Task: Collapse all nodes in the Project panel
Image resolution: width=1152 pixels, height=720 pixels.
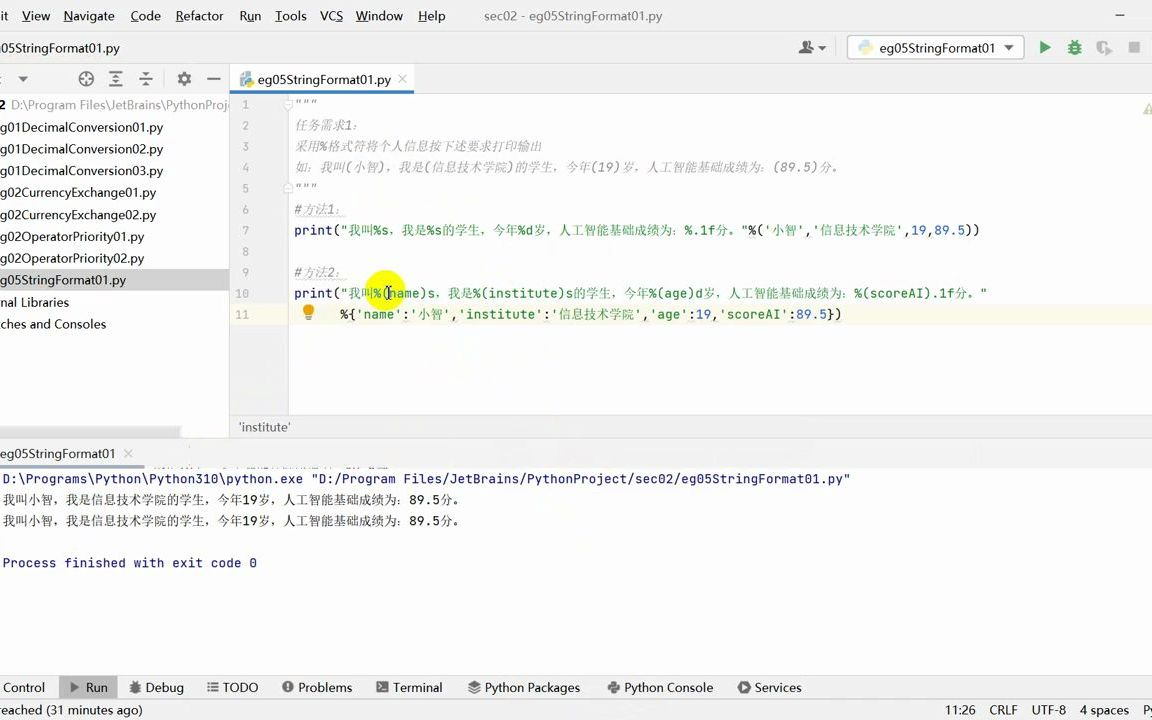Action: click(146, 78)
